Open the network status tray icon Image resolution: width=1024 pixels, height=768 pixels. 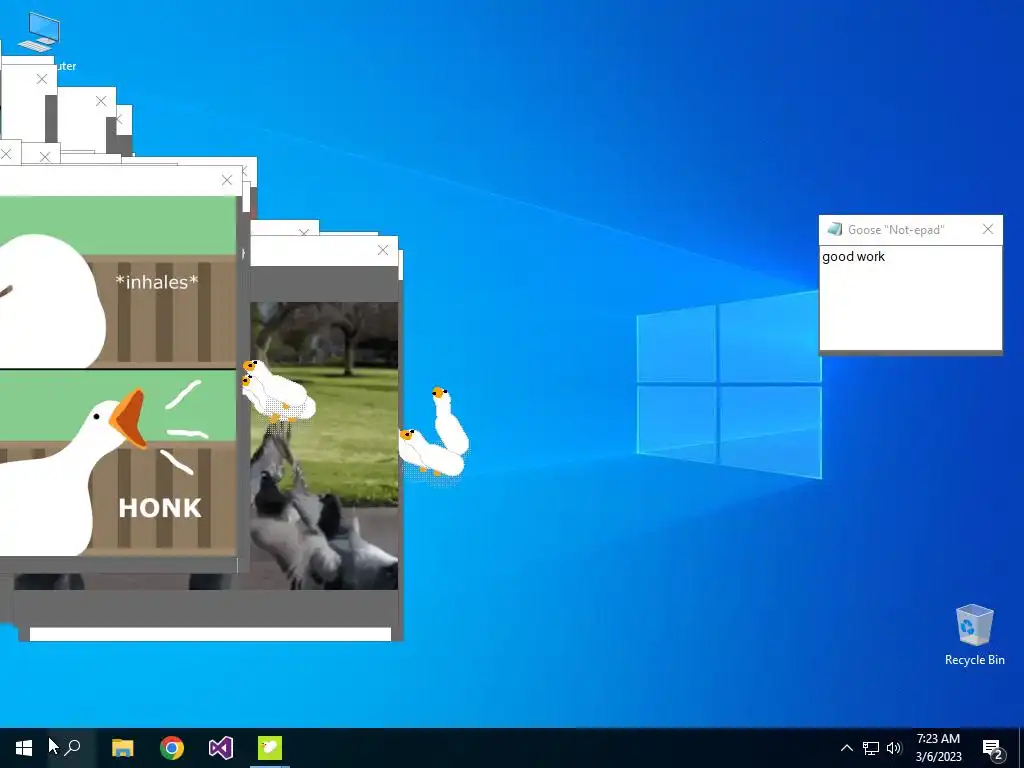[x=871, y=748]
